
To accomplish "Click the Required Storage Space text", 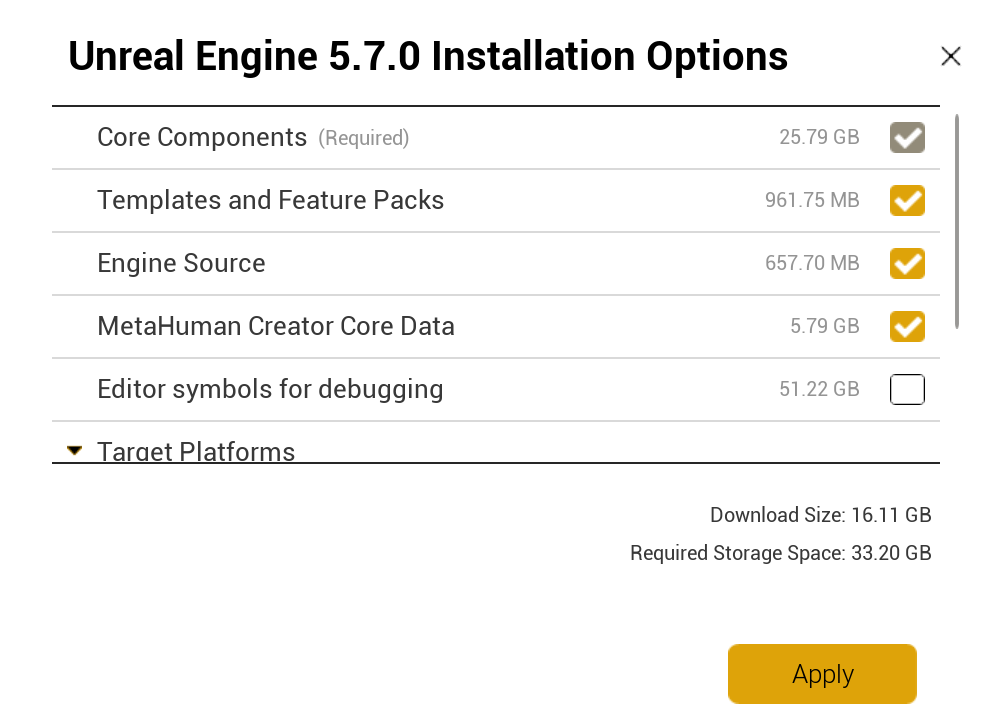I will click(x=780, y=553).
